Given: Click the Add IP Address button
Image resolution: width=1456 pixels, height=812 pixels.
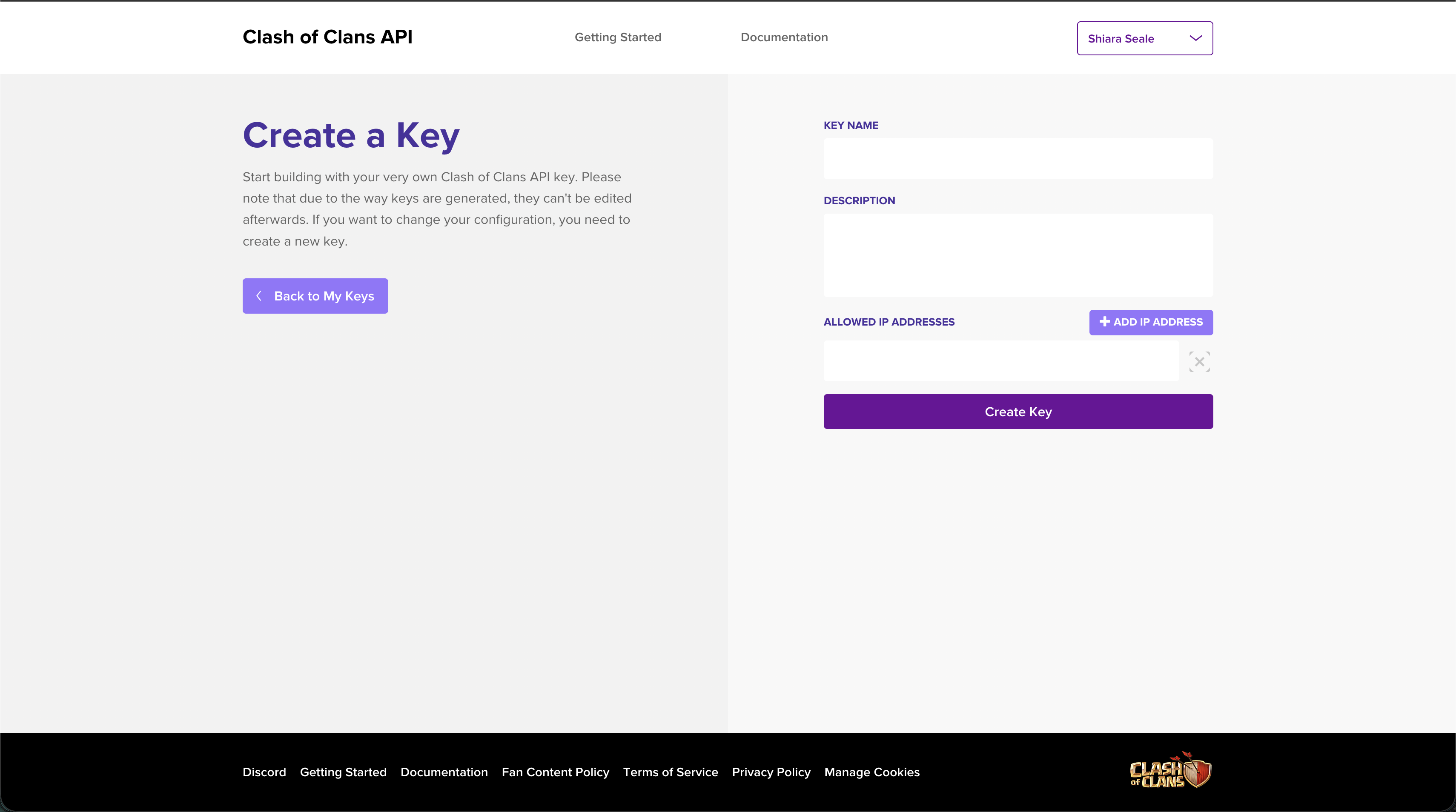Looking at the screenshot, I should (1151, 322).
